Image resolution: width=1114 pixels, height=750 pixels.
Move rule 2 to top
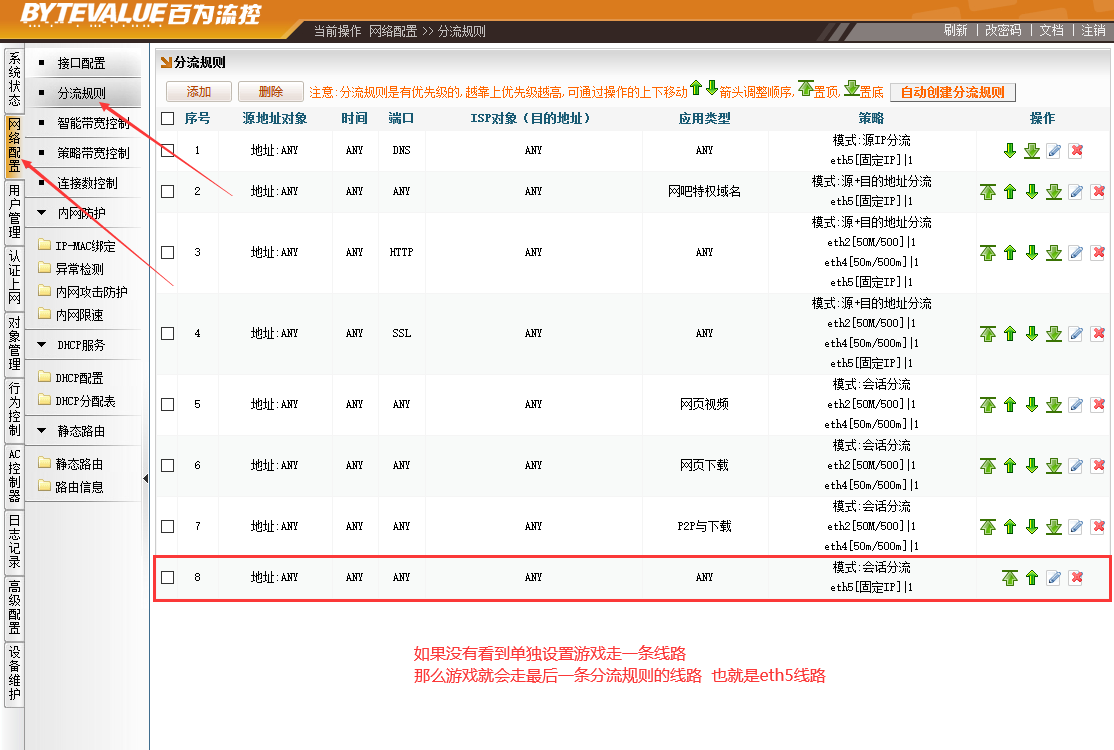click(x=988, y=192)
